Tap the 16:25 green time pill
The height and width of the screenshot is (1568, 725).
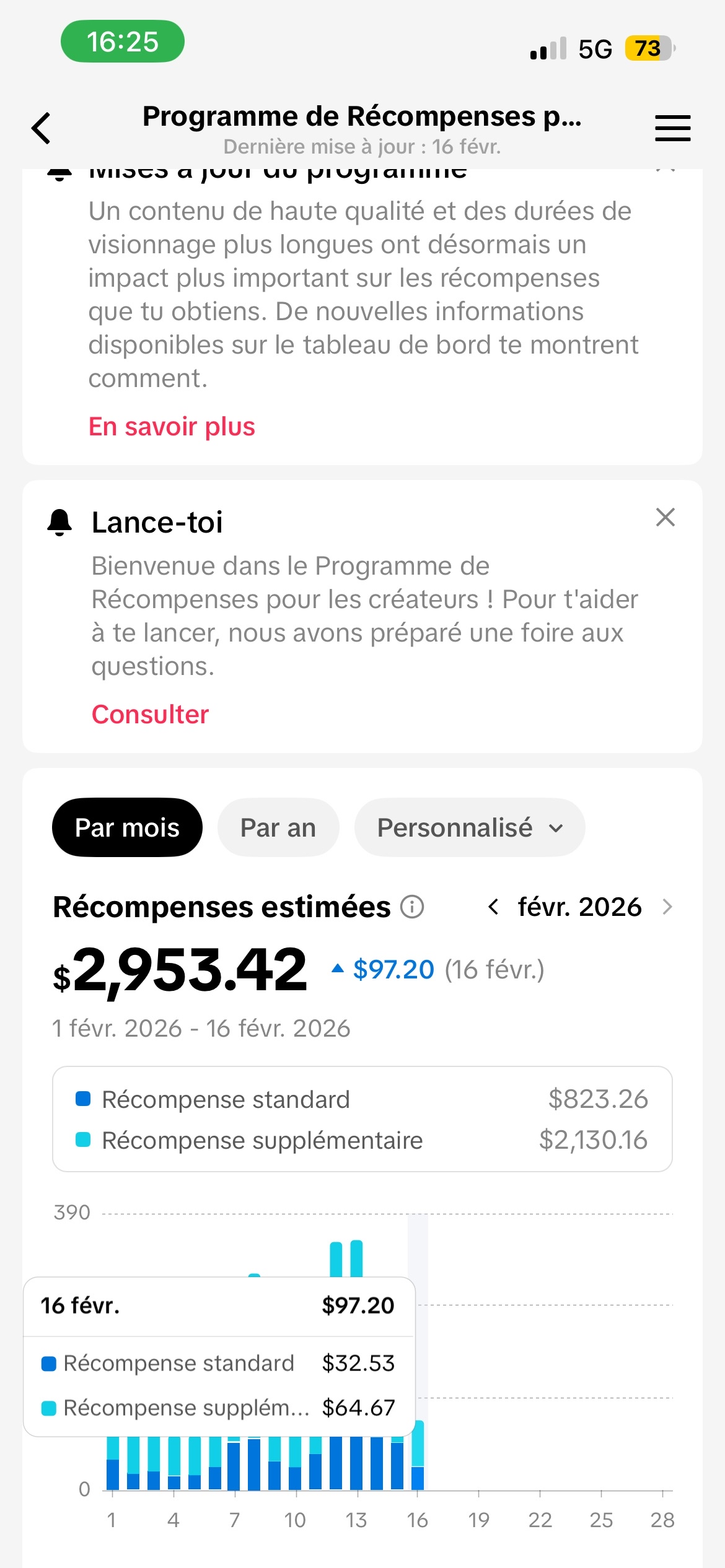tap(122, 41)
